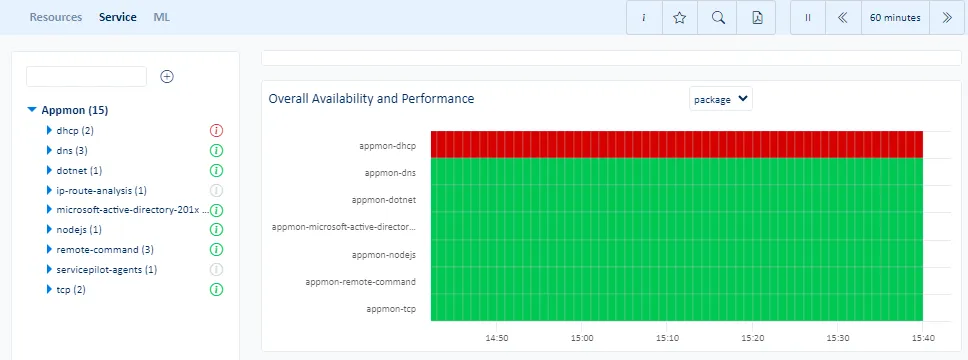
Task: Expand the tcp (2) node
Action: 49,289
